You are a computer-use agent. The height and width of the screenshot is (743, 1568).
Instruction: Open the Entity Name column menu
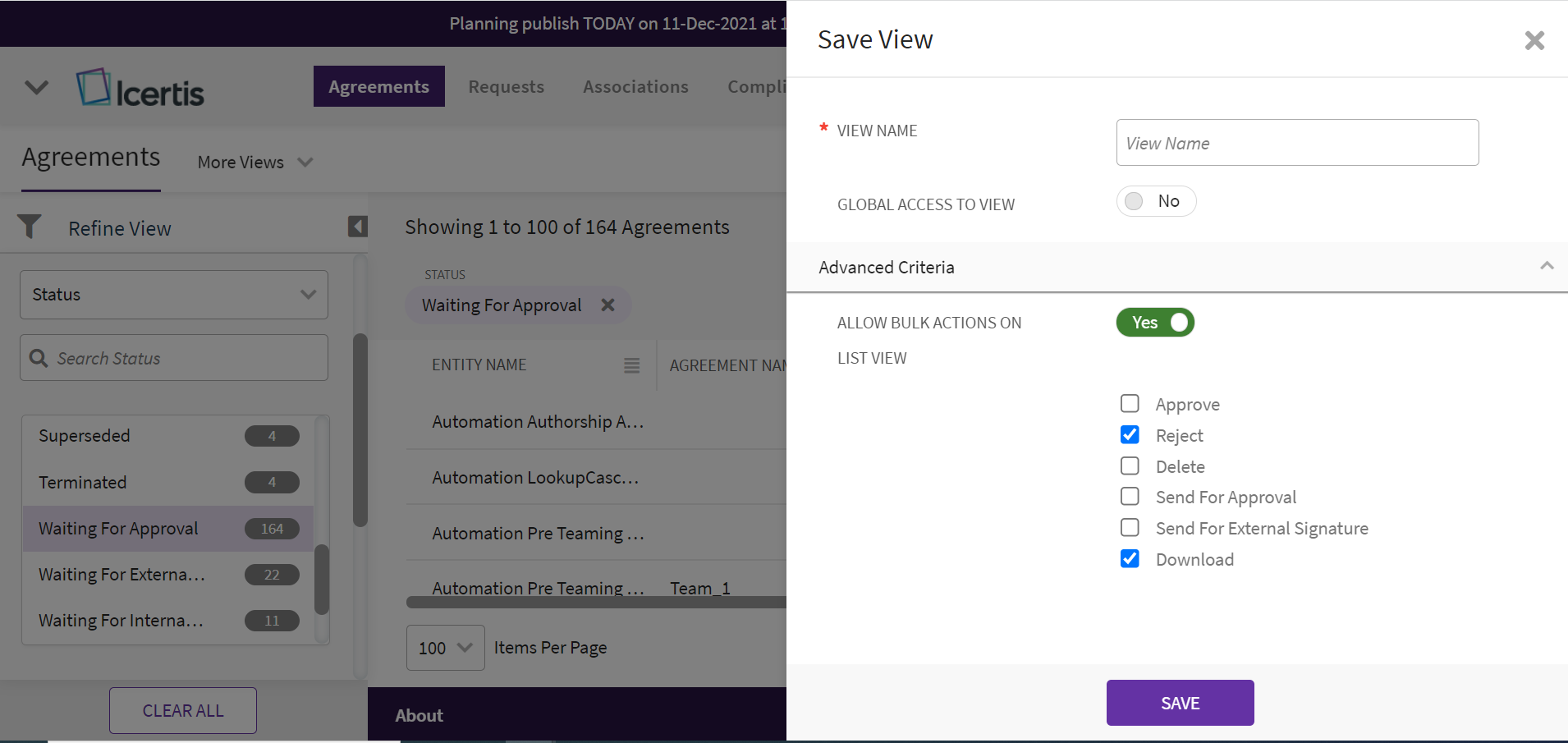click(631, 365)
